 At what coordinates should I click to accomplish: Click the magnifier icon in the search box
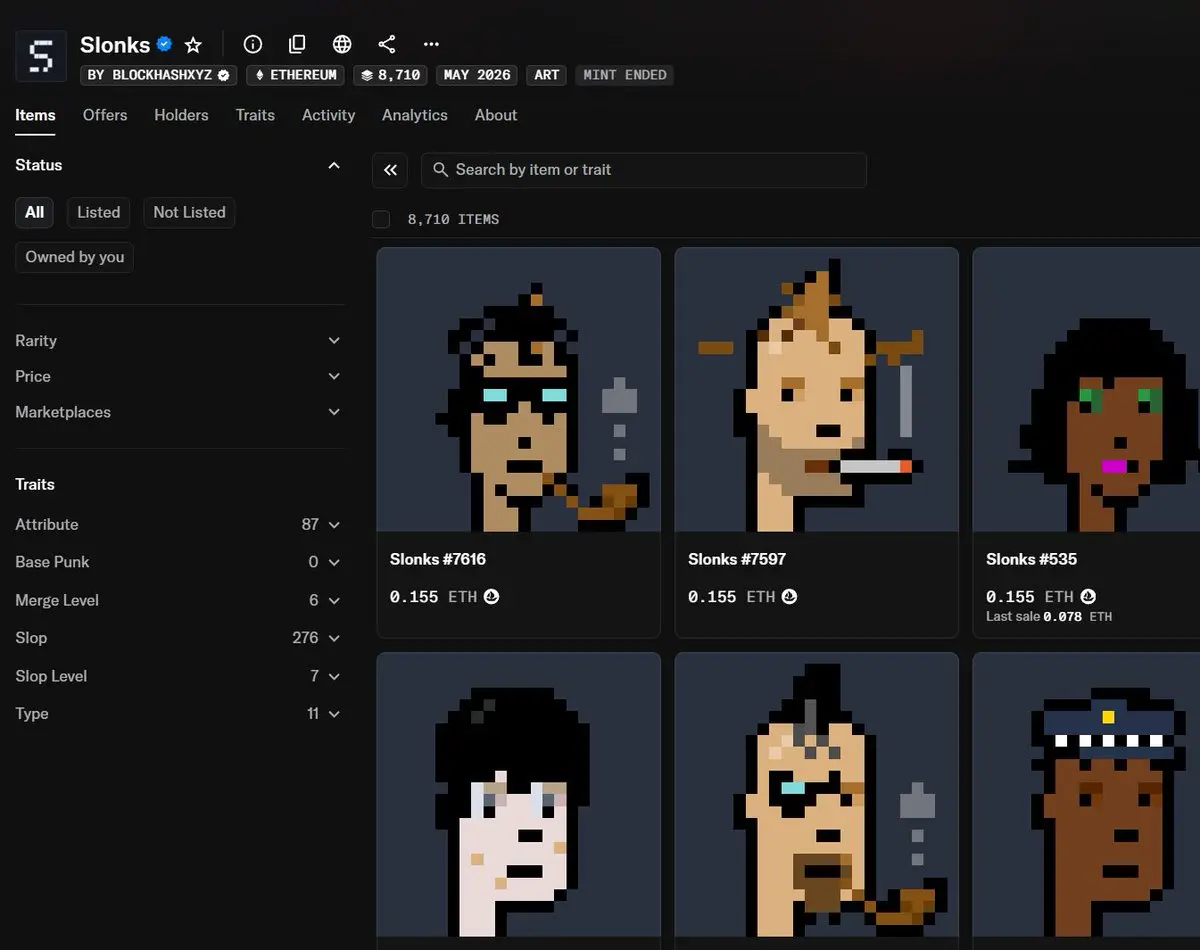(x=440, y=170)
